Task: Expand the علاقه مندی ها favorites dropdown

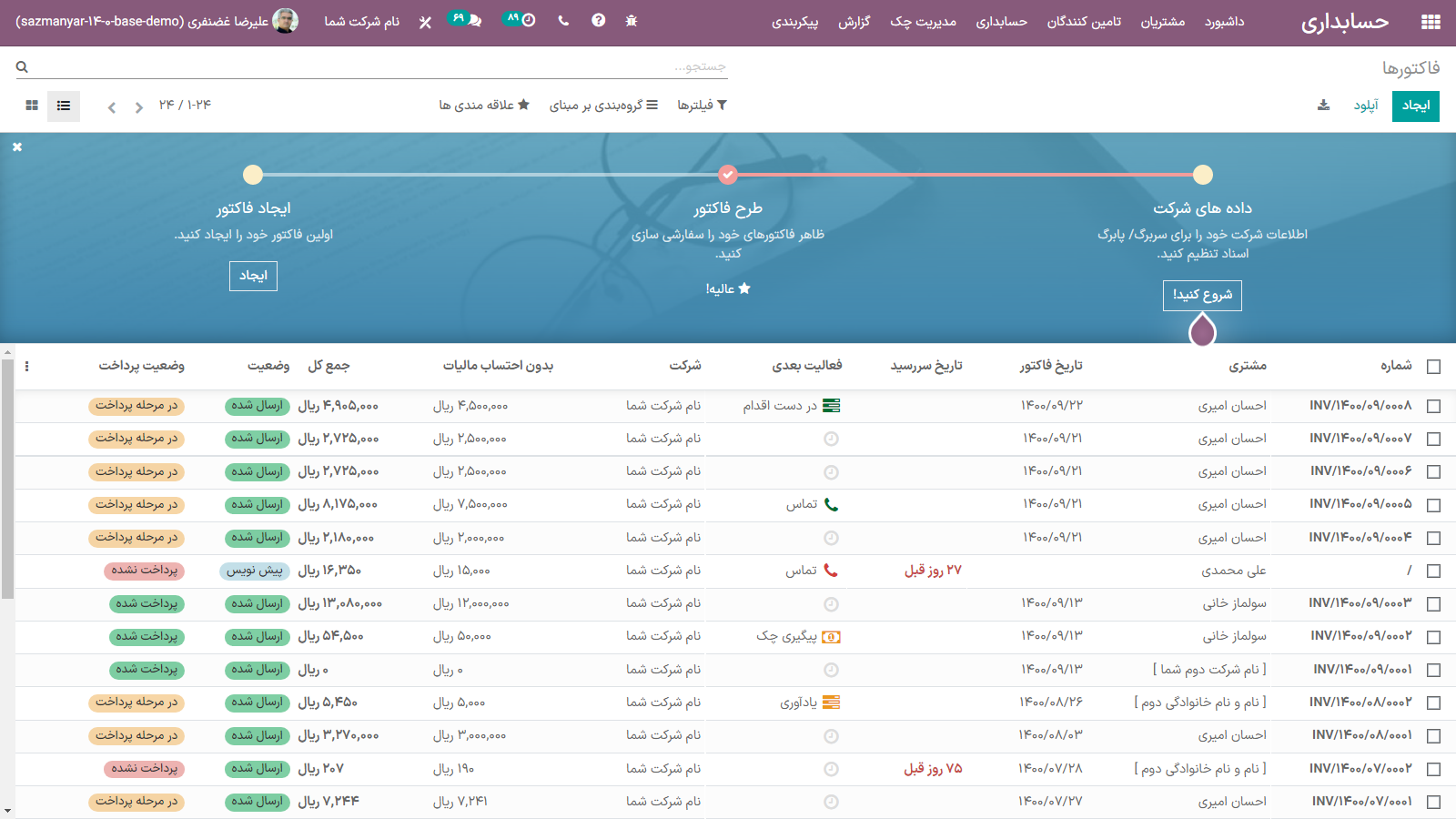Action: pos(484,106)
